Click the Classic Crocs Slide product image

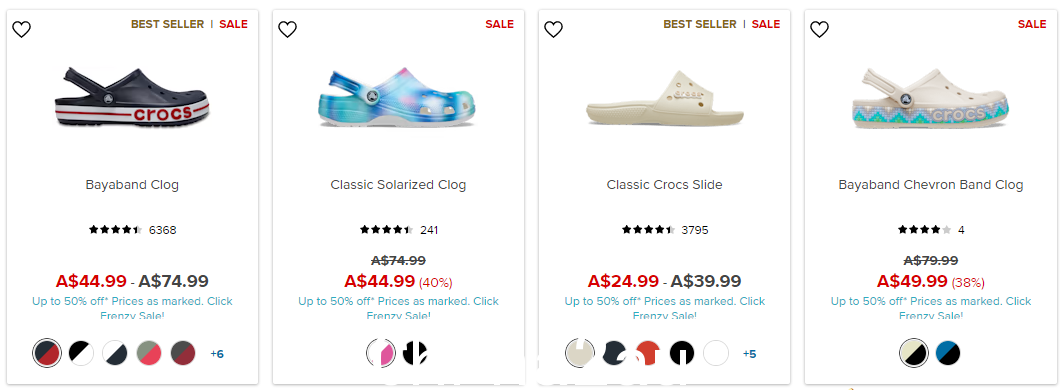[x=665, y=99]
